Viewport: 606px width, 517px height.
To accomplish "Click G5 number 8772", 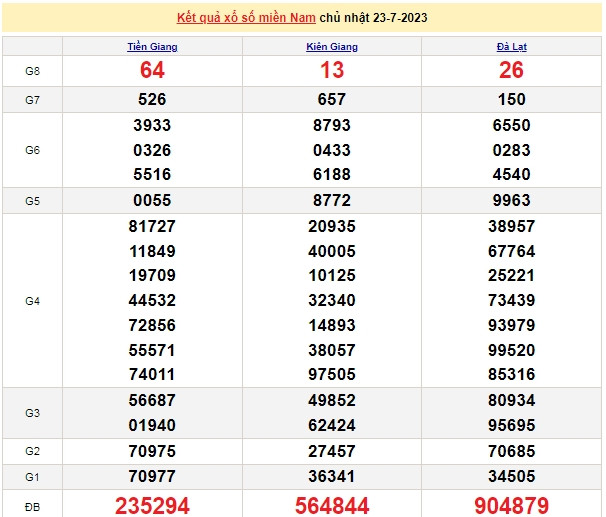I will [331, 200].
